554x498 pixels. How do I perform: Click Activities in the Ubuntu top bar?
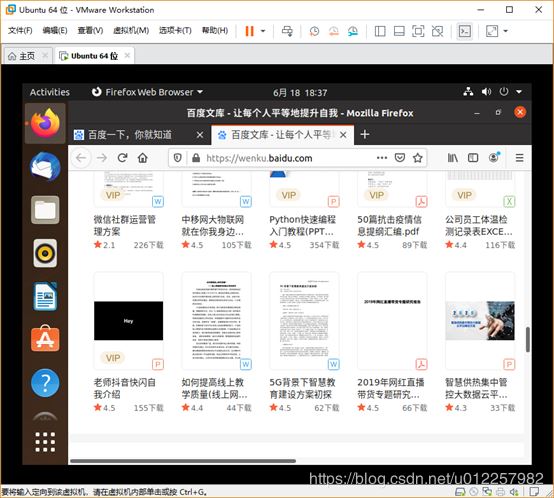[x=49, y=92]
